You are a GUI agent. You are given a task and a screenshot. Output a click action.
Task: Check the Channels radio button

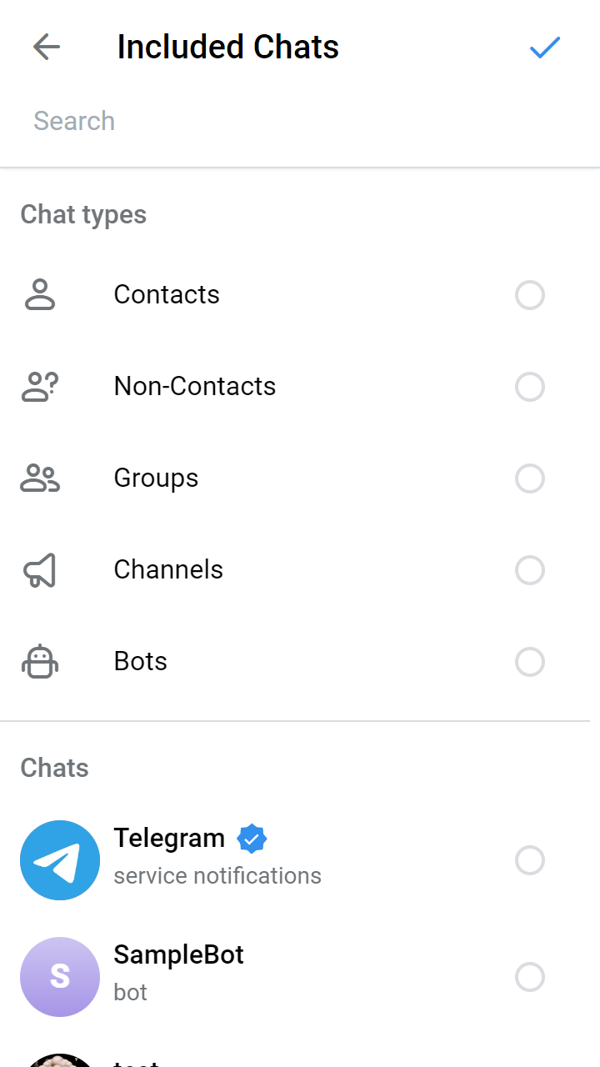coord(530,570)
